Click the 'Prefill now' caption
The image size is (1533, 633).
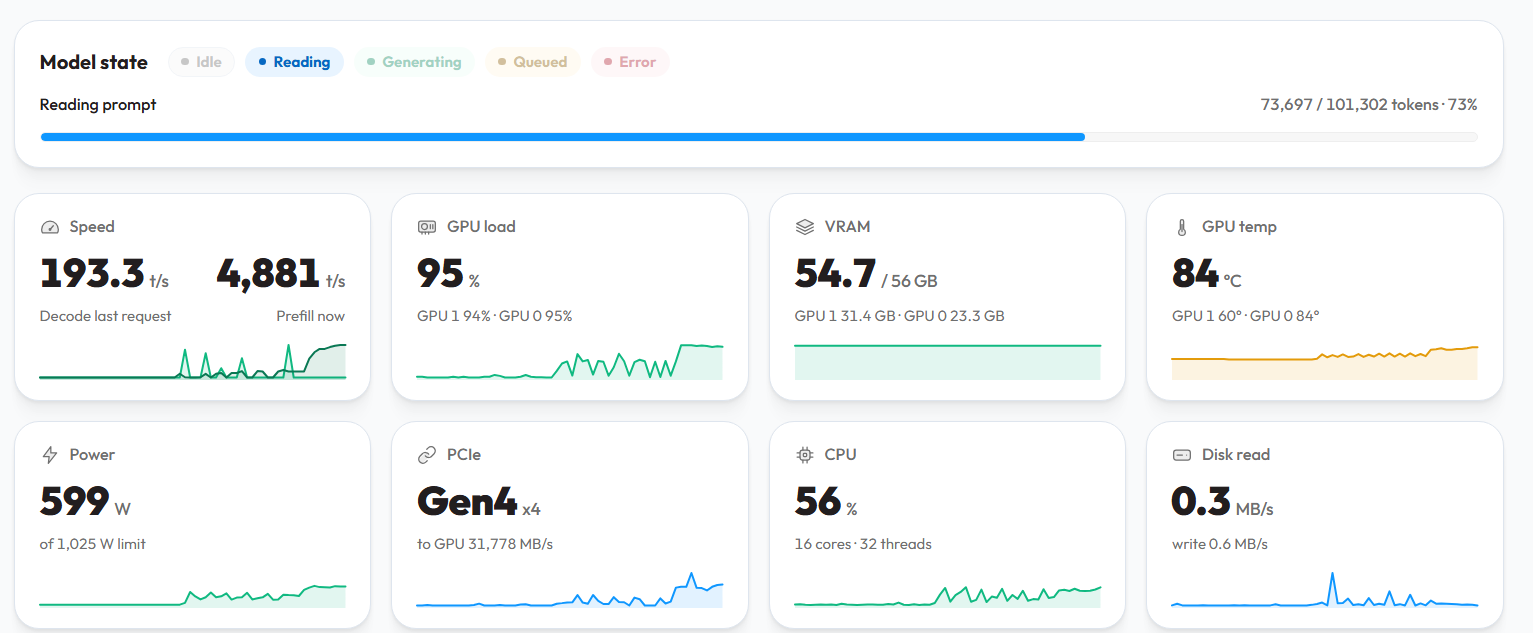click(x=311, y=316)
